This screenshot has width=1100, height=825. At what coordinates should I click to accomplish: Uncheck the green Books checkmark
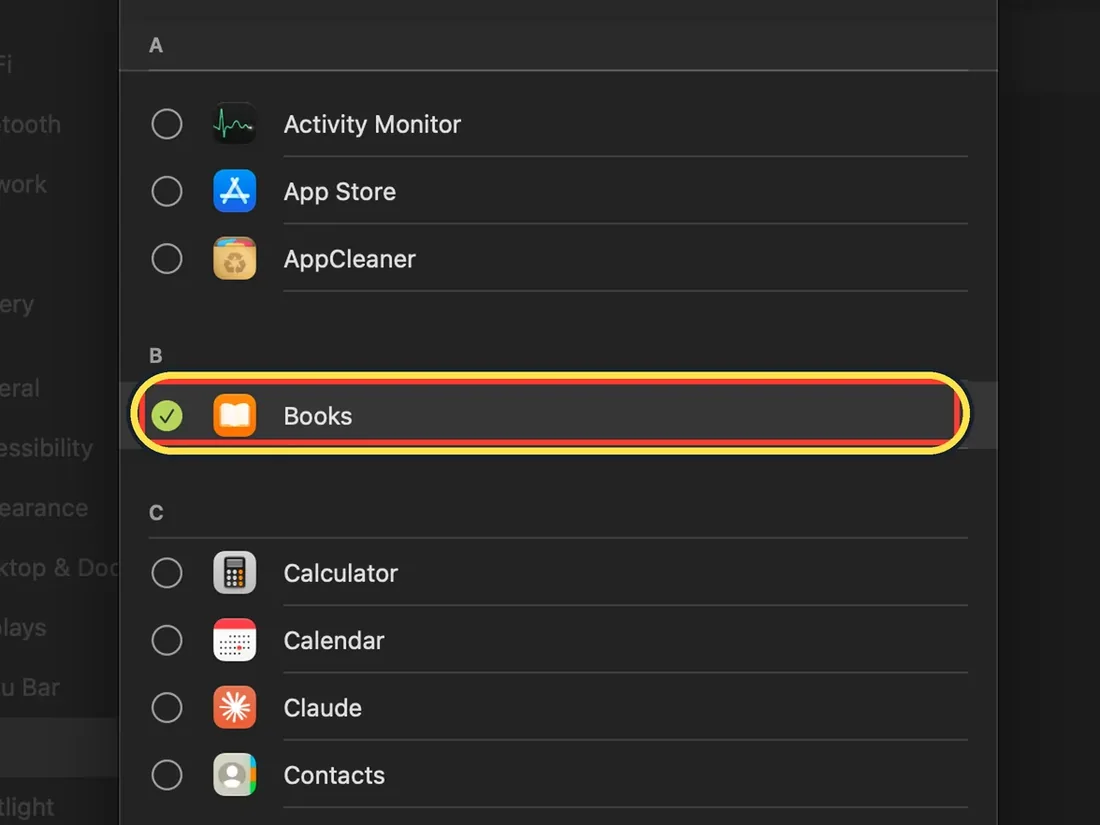point(167,416)
